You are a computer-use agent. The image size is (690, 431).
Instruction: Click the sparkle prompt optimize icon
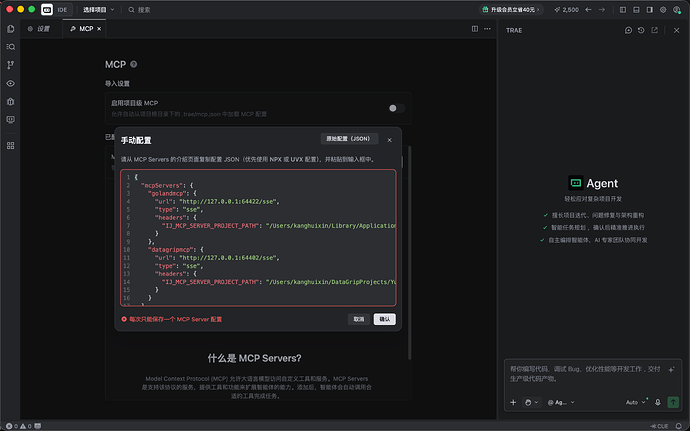pyautogui.click(x=671, y=370)
